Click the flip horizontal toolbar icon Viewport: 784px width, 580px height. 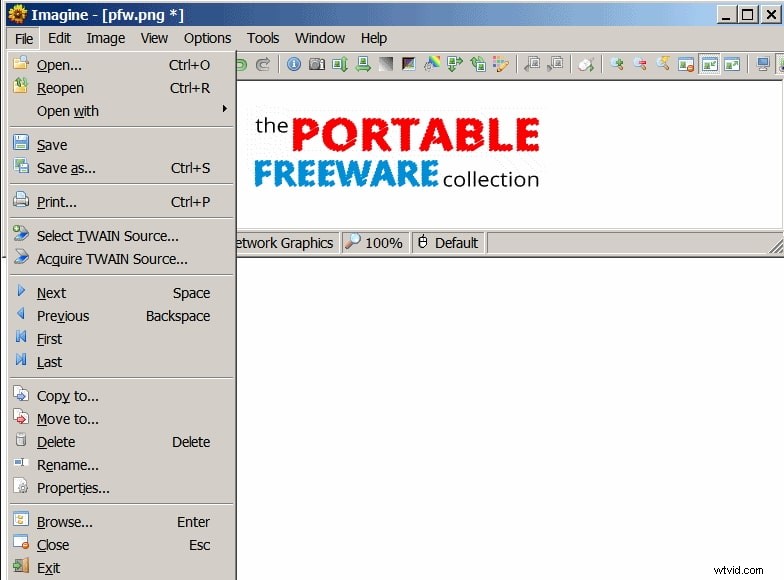(363, 64)
